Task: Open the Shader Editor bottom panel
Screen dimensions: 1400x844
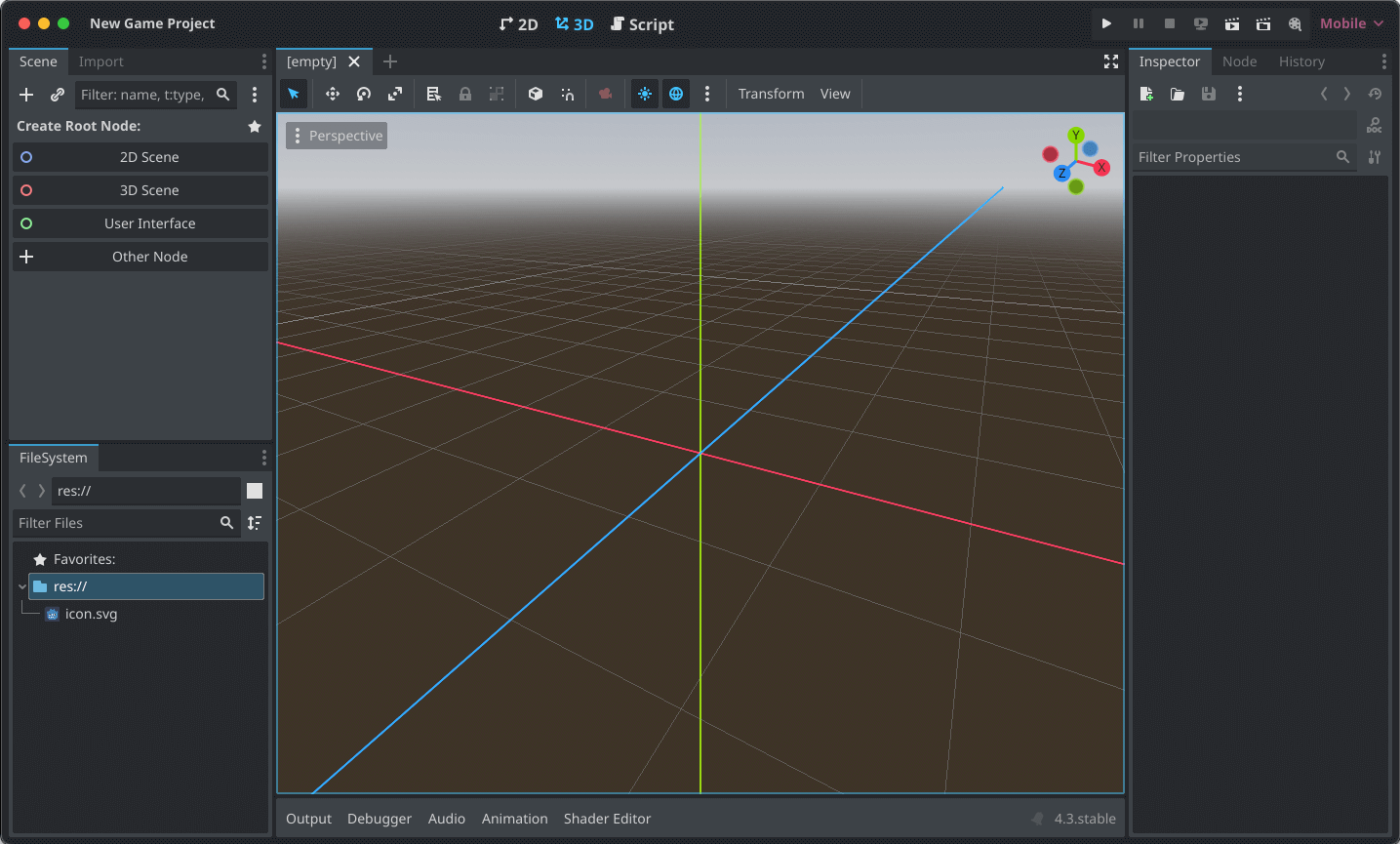Action: pos(607,819)
